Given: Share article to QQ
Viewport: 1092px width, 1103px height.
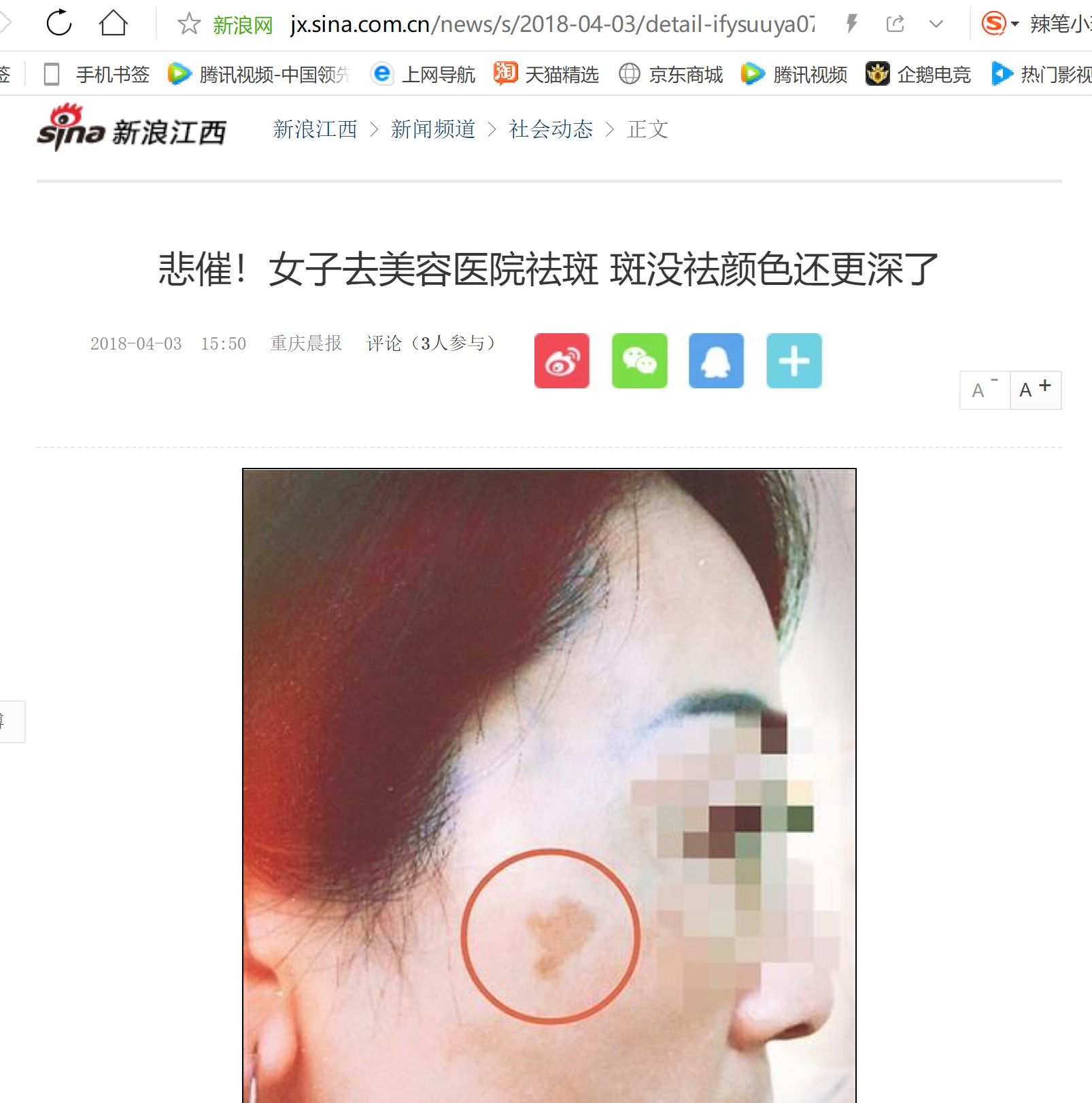Looking at the screenshot, I should coord(716,360).
